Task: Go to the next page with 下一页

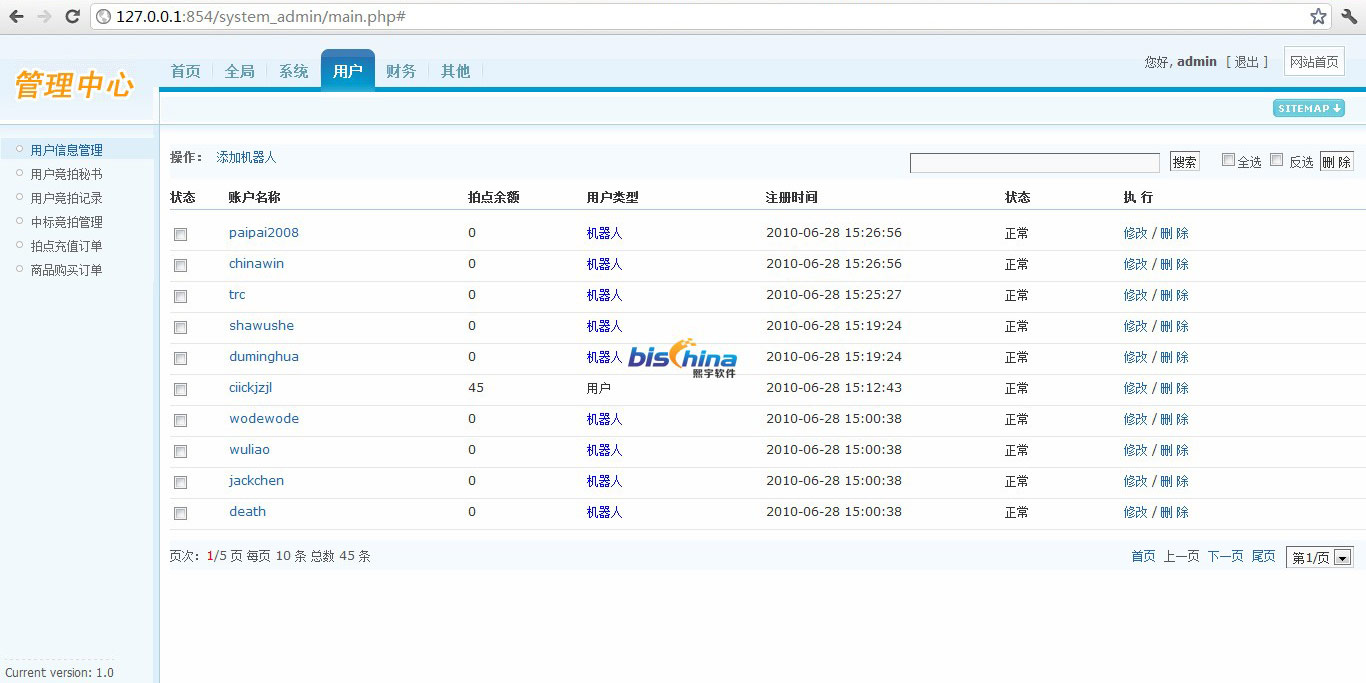Action: click(1225, 556)
